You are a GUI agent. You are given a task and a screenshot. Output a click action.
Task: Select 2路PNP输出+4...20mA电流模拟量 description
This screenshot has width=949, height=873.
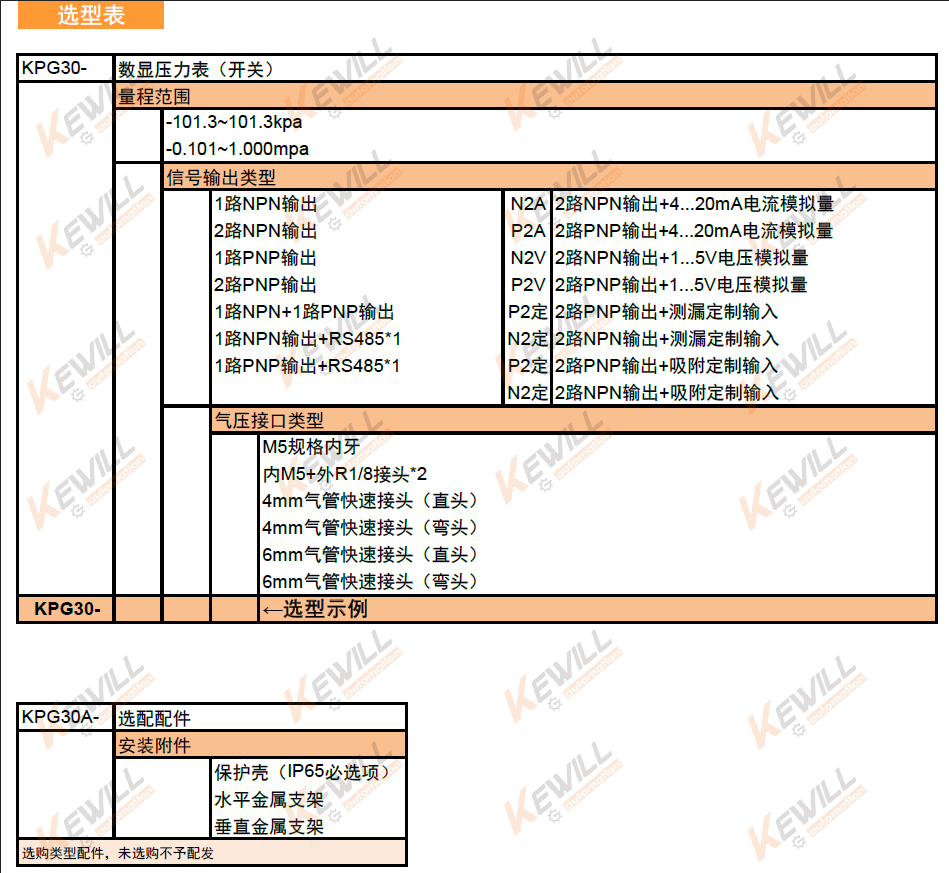(694, 231)
